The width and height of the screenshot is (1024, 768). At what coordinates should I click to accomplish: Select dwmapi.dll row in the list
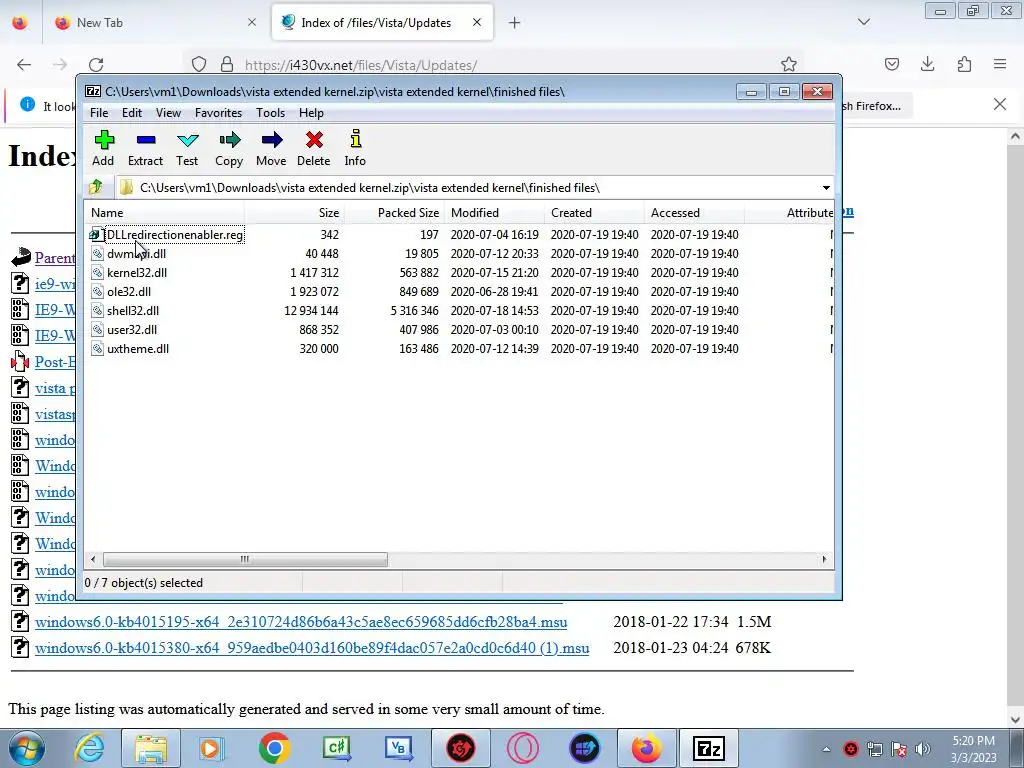pyautogui.click(x=459, y=253)
